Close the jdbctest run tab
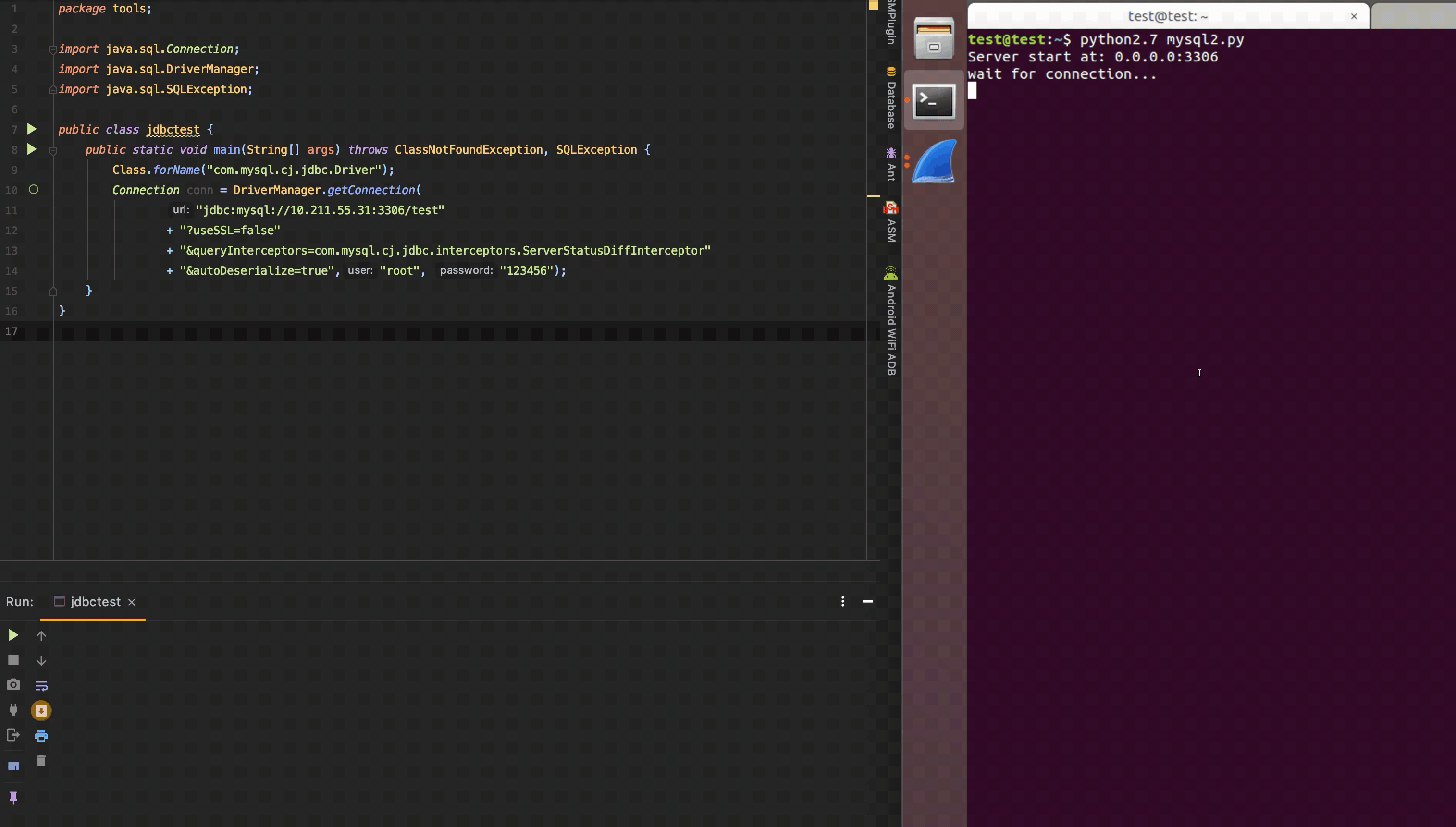The height and width of the screenshot is (827, 1456). 131,602
